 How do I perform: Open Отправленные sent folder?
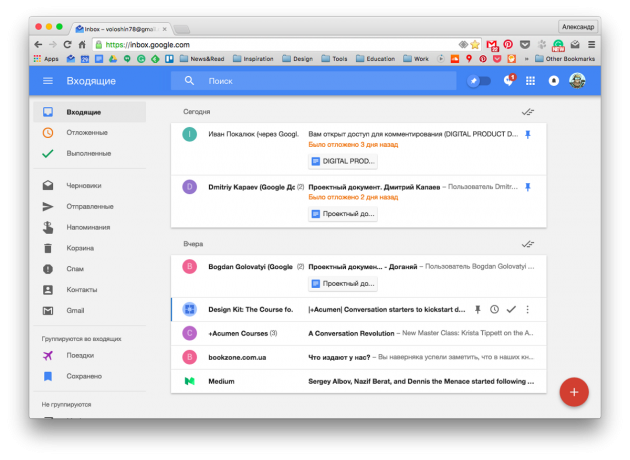(90, 206)
